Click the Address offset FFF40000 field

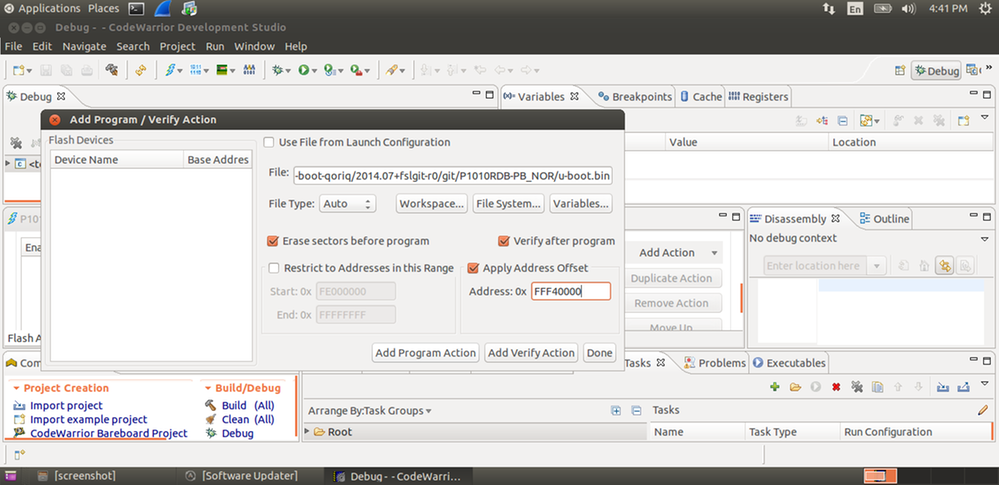point(571,291)
